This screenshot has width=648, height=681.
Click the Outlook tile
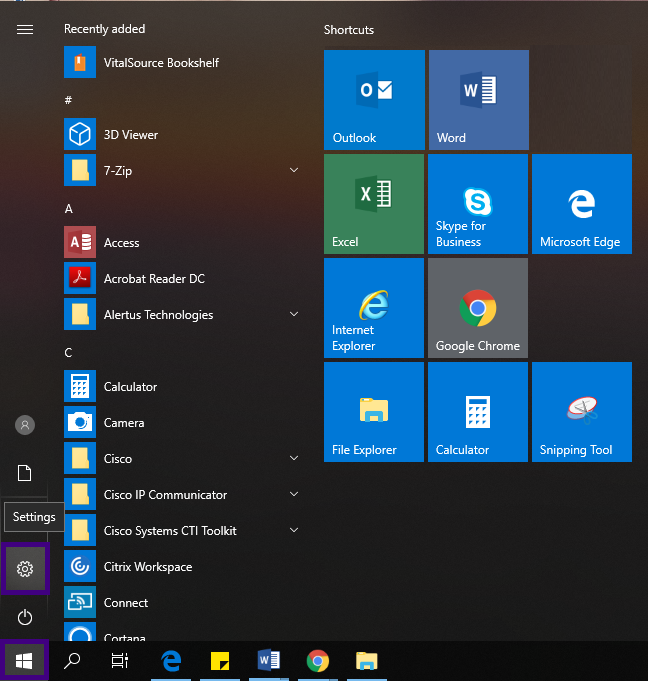click(x=374, y=100)
